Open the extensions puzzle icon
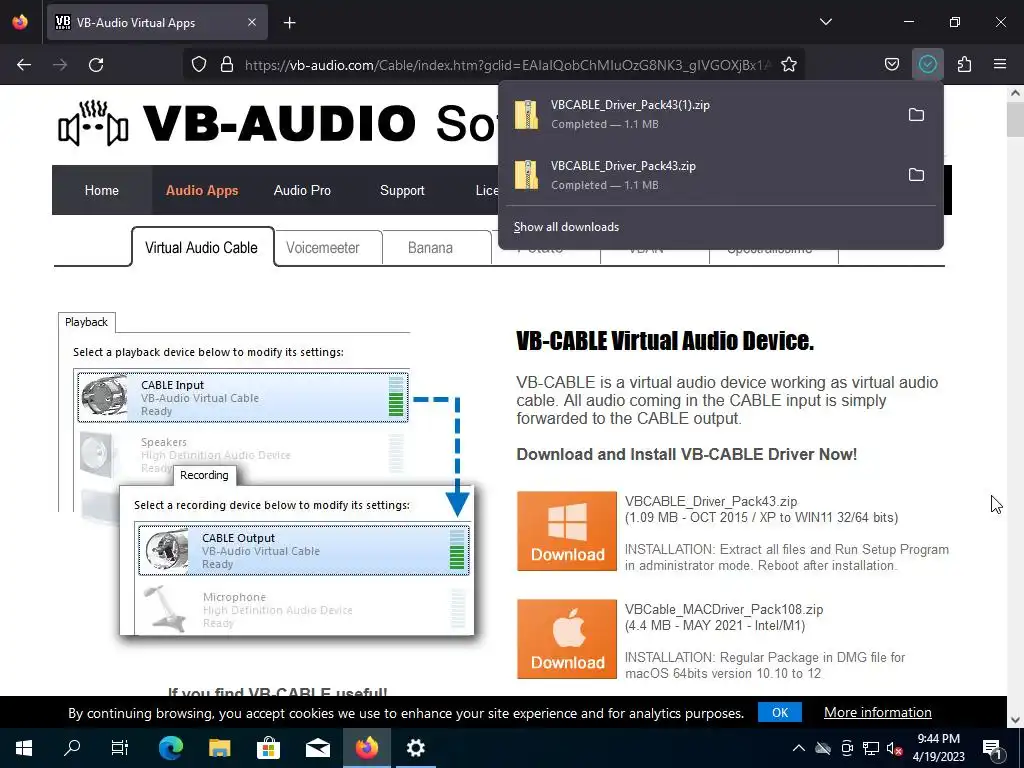The width and height of the screenshot is (1024, 768). [964, 65]
